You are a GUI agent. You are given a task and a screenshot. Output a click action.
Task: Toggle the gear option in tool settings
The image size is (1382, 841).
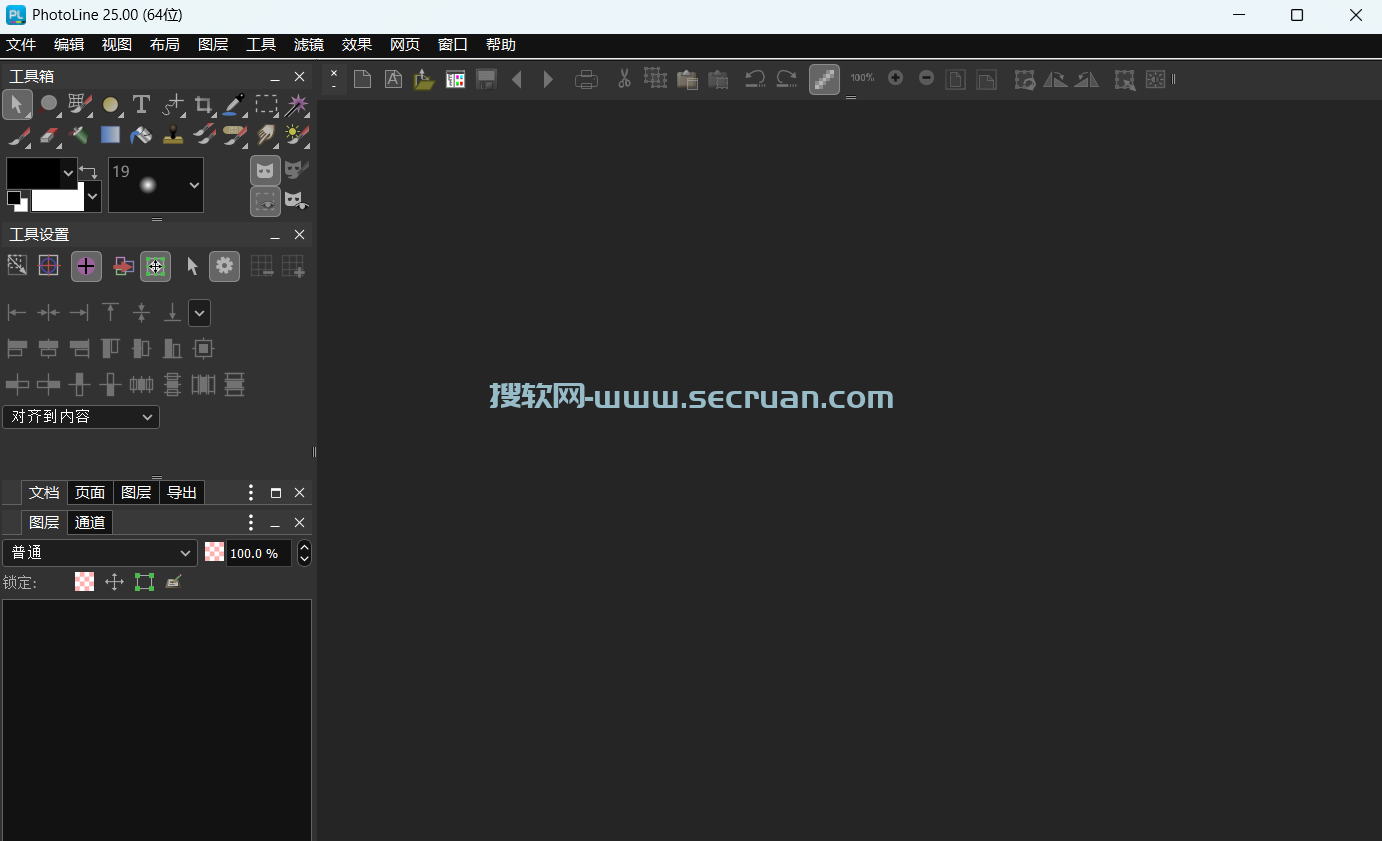coord(224,266)
